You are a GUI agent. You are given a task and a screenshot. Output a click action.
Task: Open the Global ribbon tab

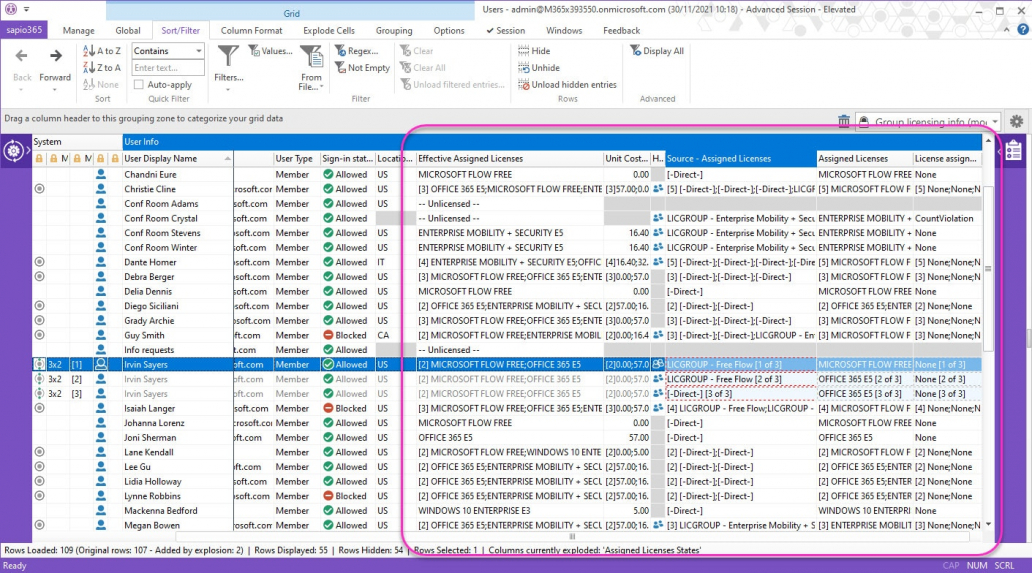click(128, 30)
